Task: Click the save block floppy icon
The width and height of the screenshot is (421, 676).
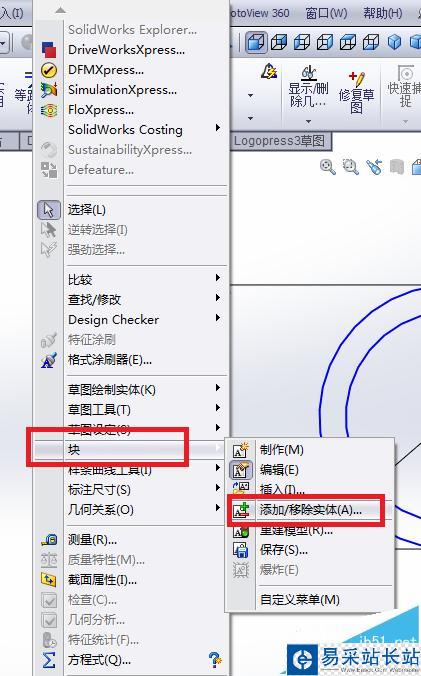Action: (241, 550)
